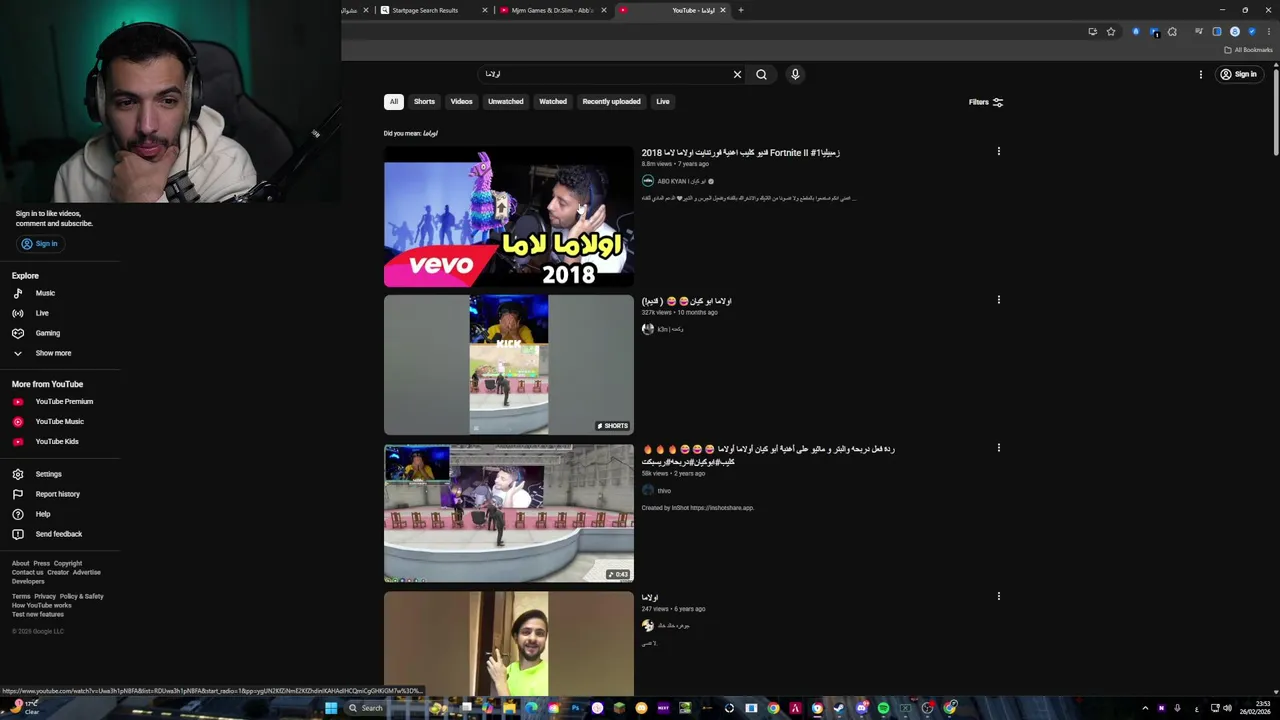Select the Unwatched filter chip
This screenshot has width=1280, height=720.
pyautogui.click(x=505, y=101)
